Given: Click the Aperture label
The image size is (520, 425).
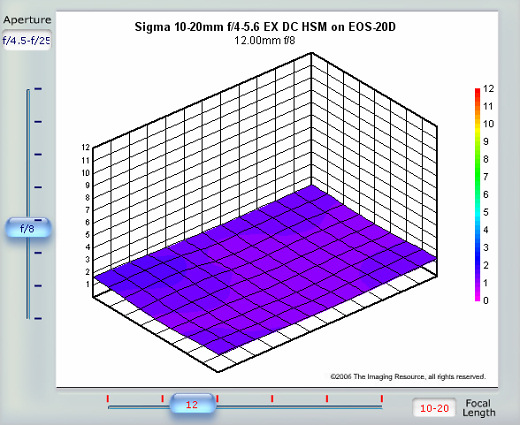Looking at the screenshot, I should (x=27, y=20).
